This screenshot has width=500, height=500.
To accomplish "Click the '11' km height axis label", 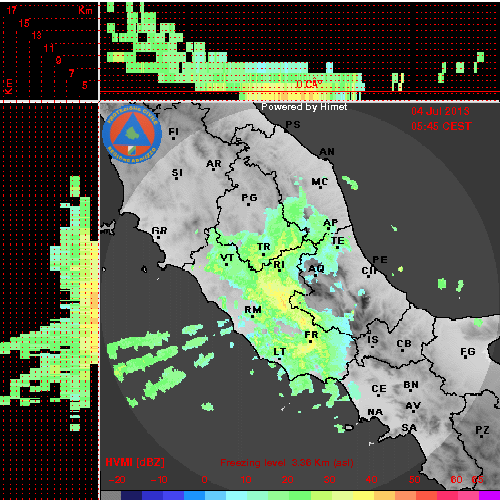I will (x=49, y=48).
